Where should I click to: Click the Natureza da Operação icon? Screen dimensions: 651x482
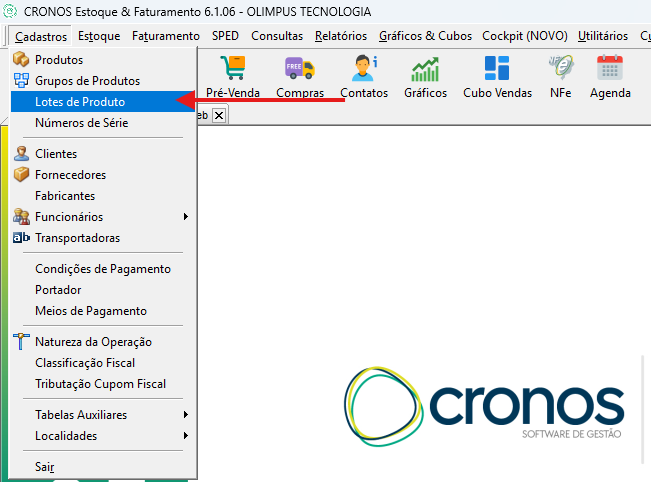[21, 341]
